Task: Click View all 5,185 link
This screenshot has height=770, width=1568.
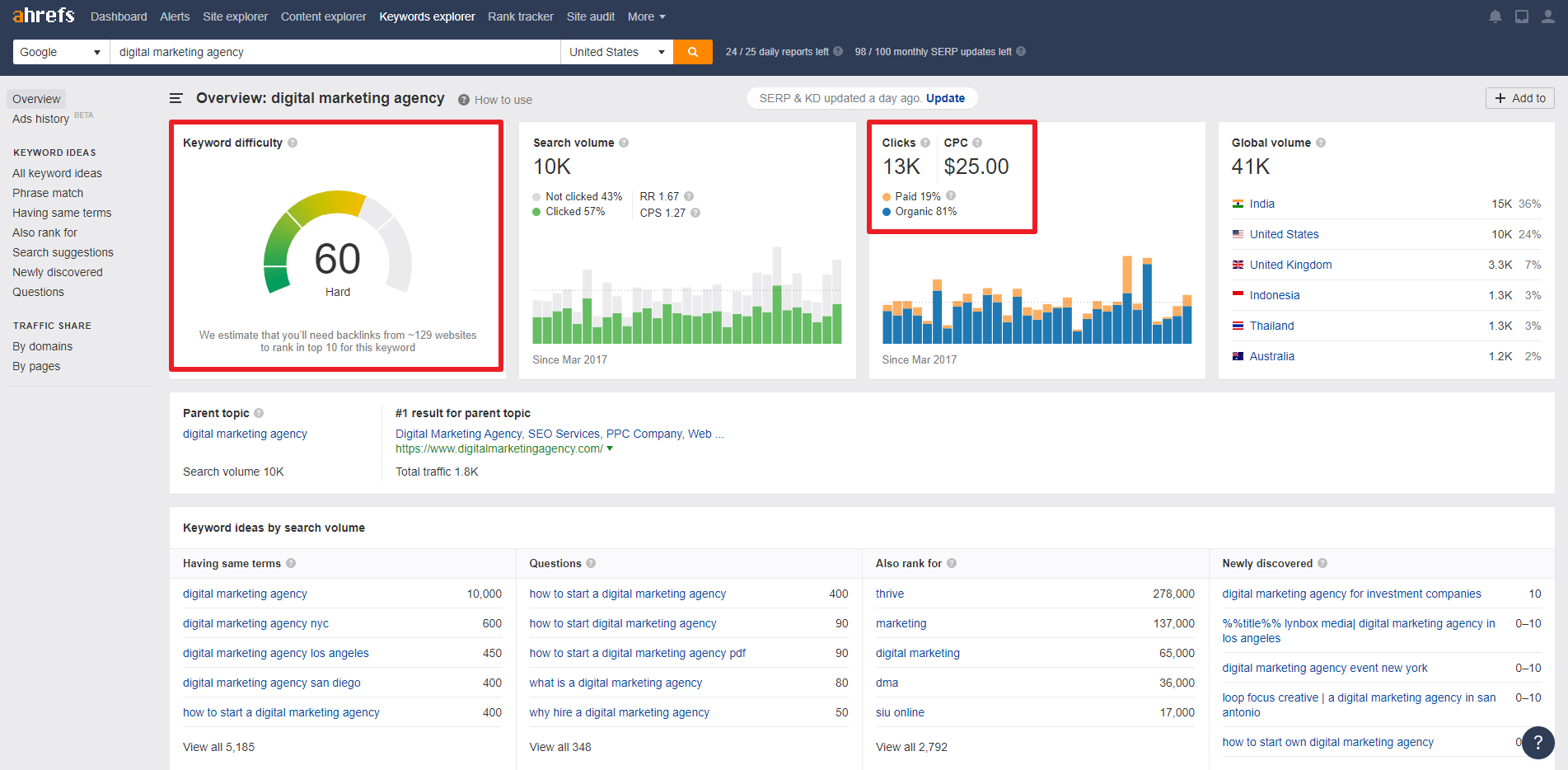Action: 218,747
